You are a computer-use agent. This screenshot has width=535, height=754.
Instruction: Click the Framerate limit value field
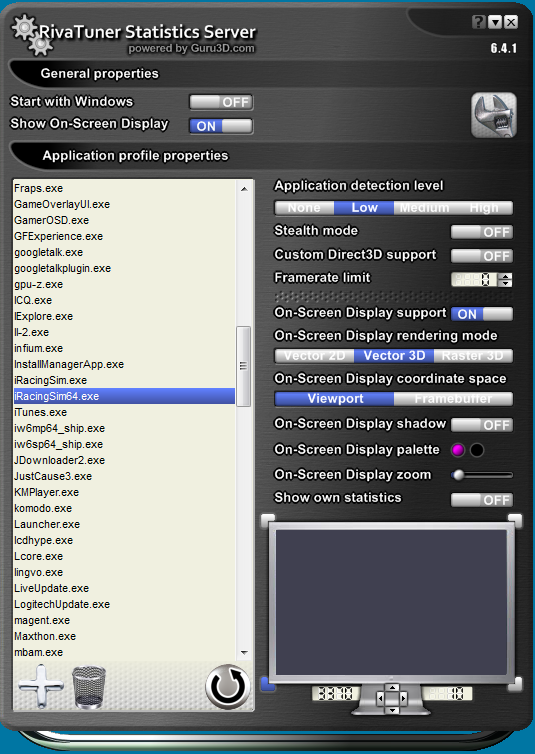(x=474, y=279)
